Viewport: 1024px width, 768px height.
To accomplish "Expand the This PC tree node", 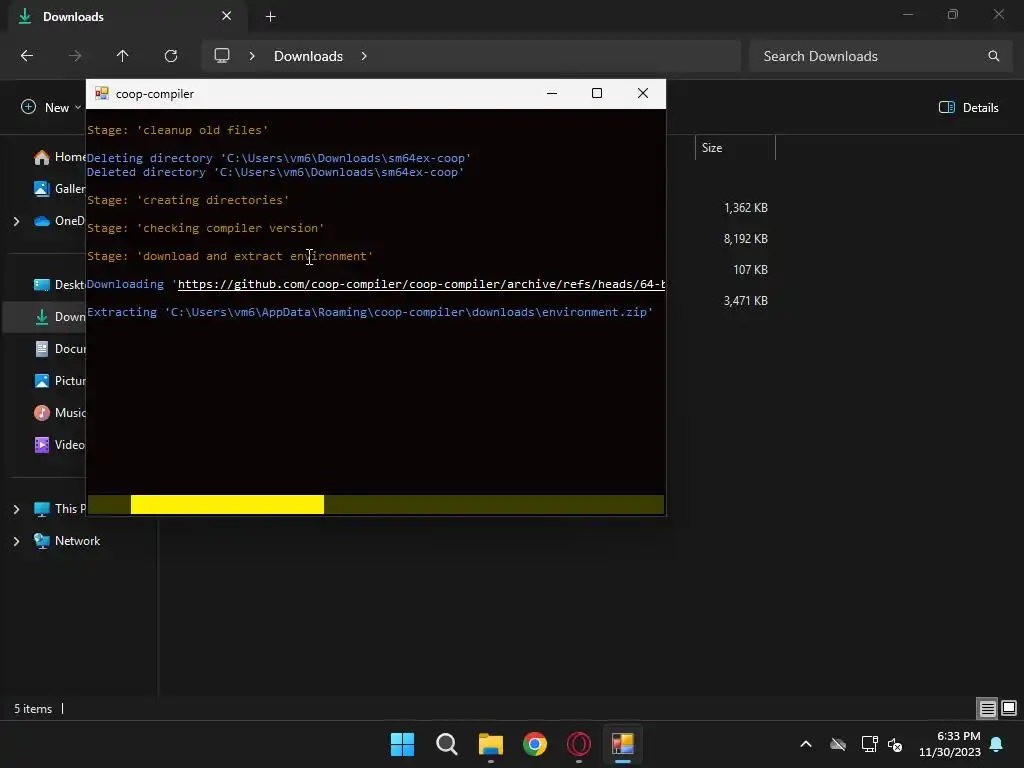I will pos(16,509).
